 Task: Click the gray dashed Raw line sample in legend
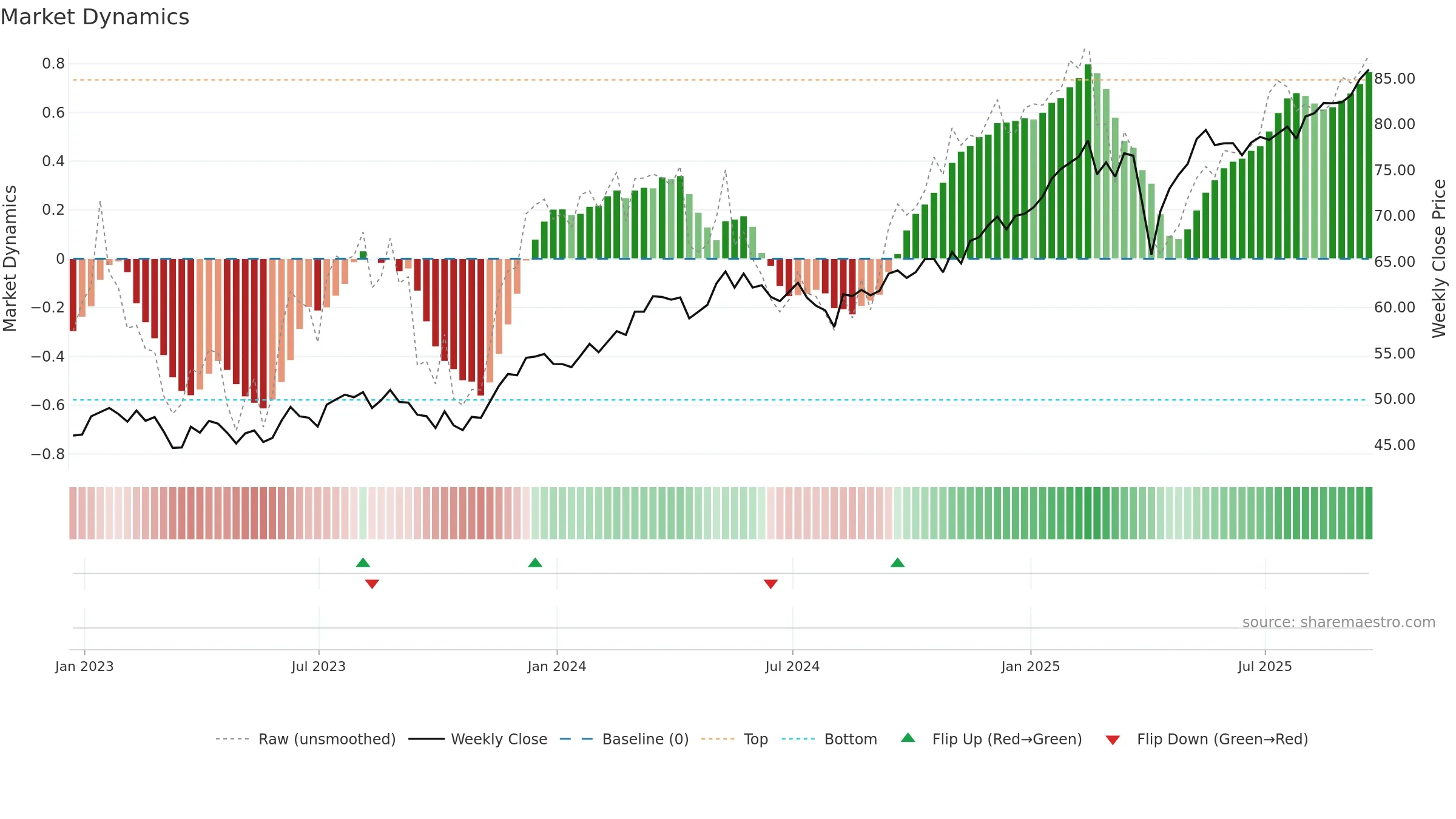[232, 739]
